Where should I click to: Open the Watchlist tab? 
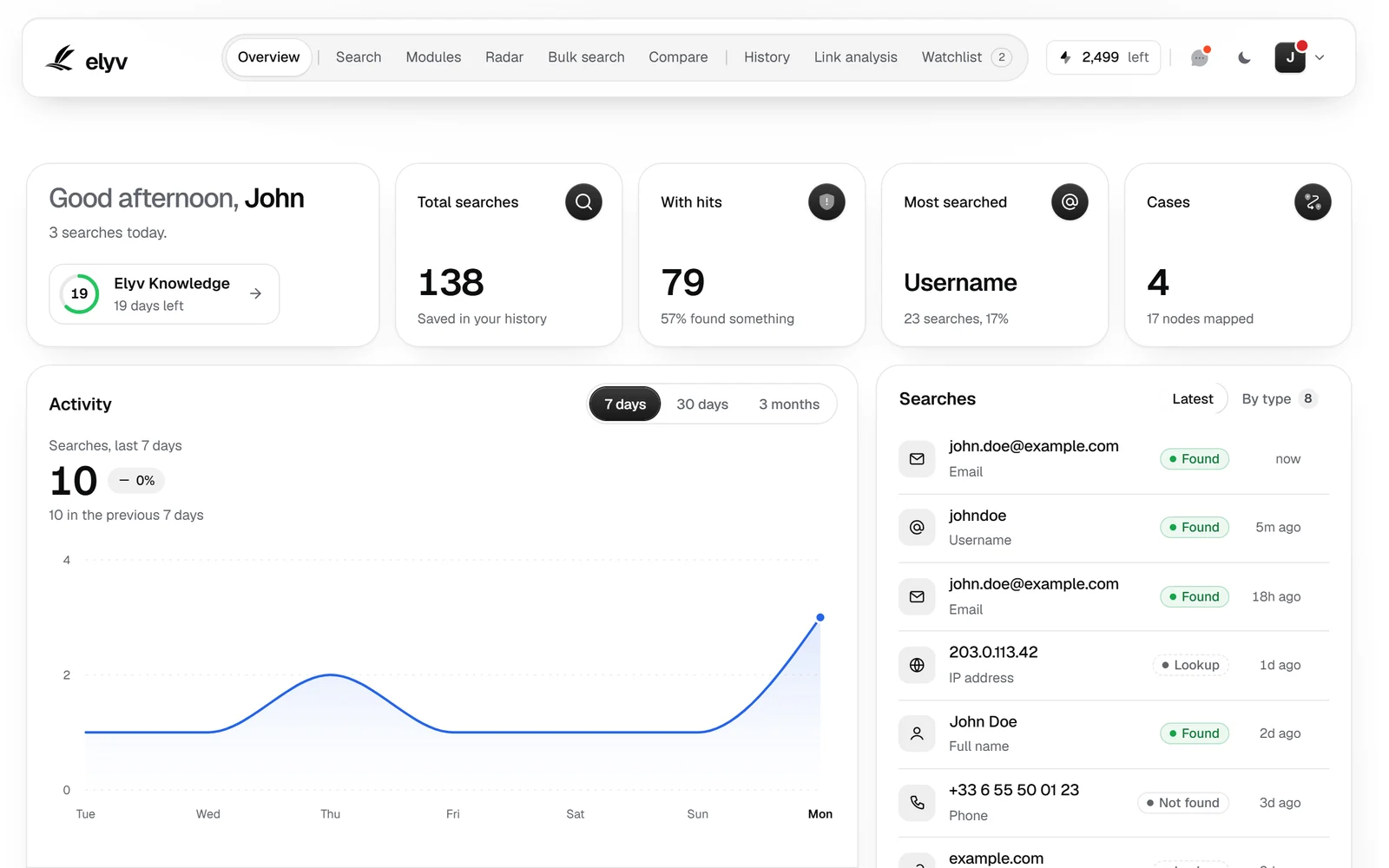[x=966, y=57]
